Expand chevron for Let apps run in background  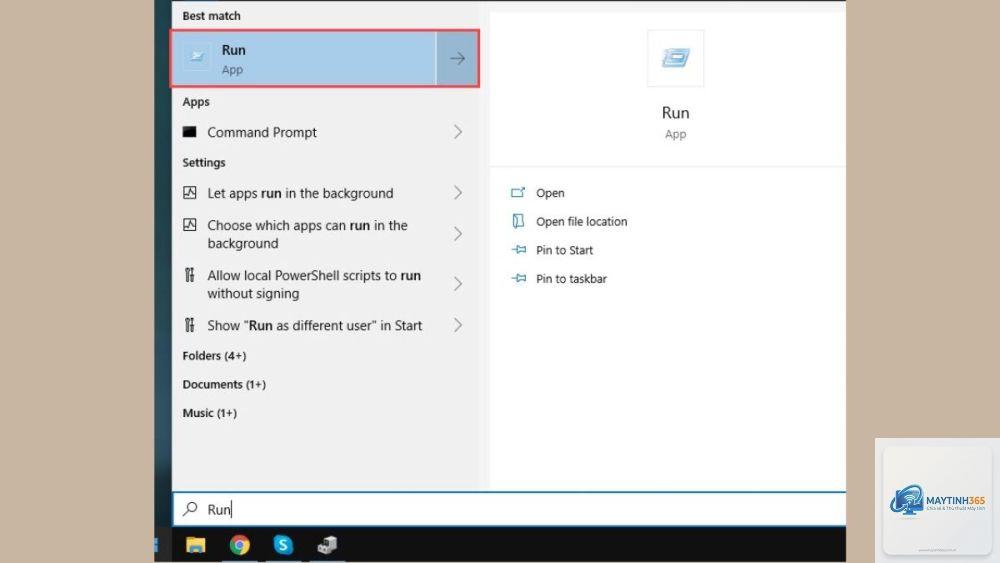pyautogui.click(x=458, y=193)
